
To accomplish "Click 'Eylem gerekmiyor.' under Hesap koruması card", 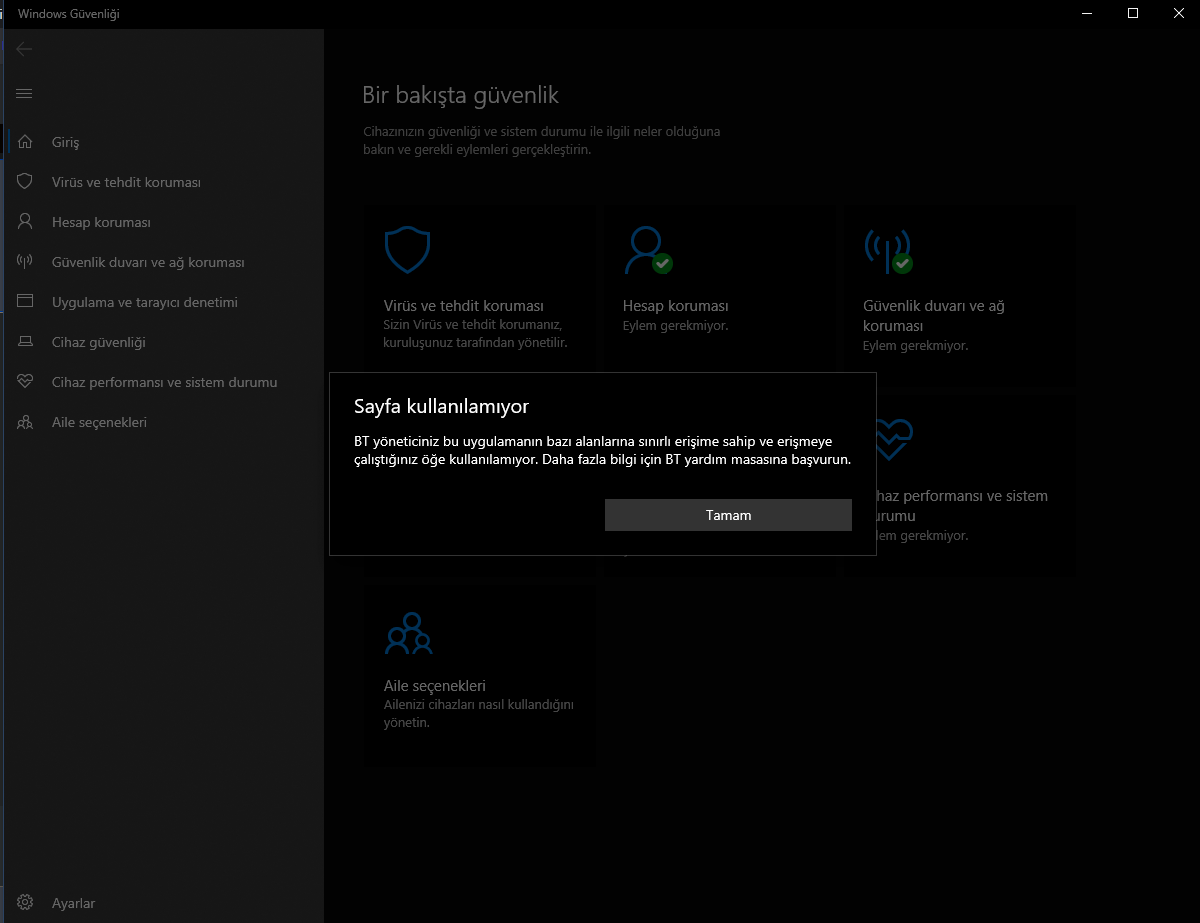I will click(675, 326).
